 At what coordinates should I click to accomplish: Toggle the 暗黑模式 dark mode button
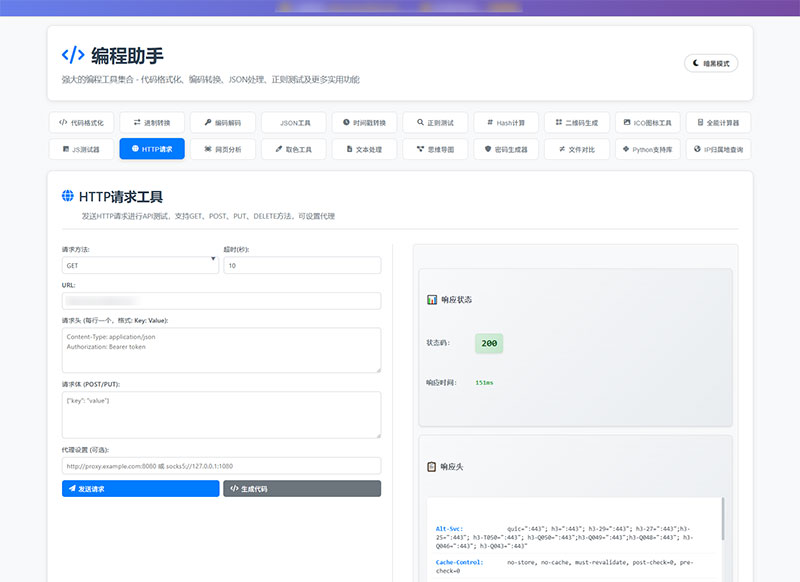711,63
